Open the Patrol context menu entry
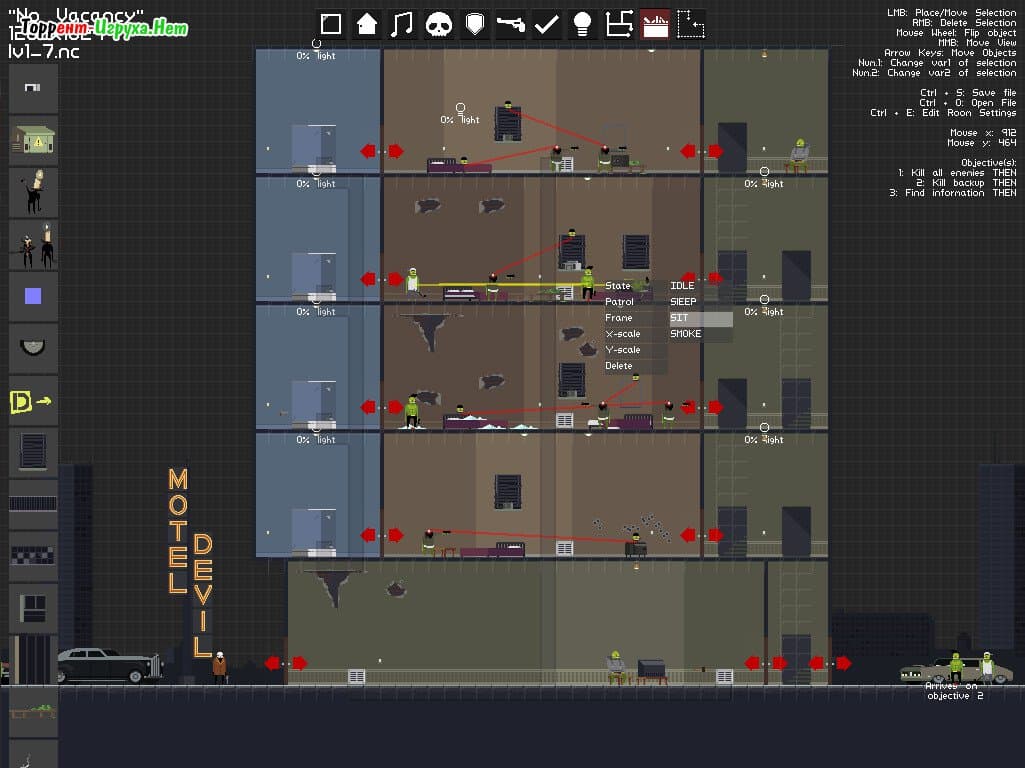The width and height of the screenshot is (1025, 768). [x=620, y=302]
